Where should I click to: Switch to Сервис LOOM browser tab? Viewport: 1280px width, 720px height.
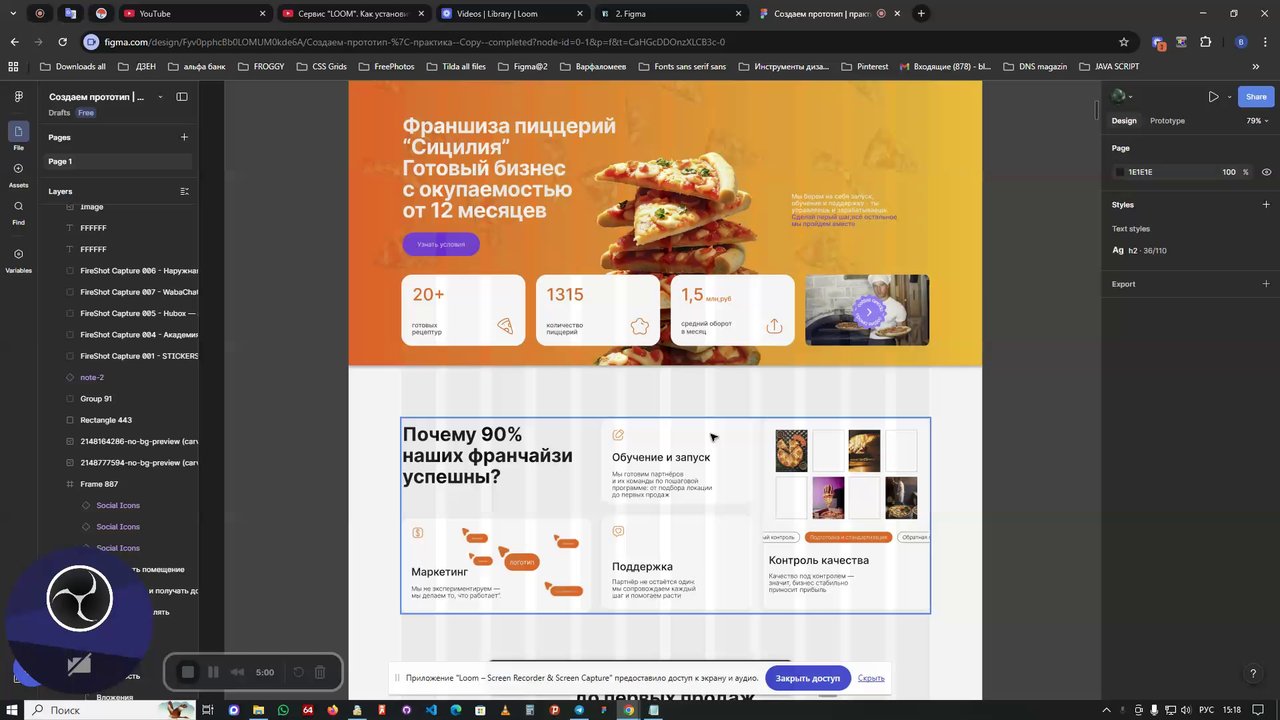[353, 13]
